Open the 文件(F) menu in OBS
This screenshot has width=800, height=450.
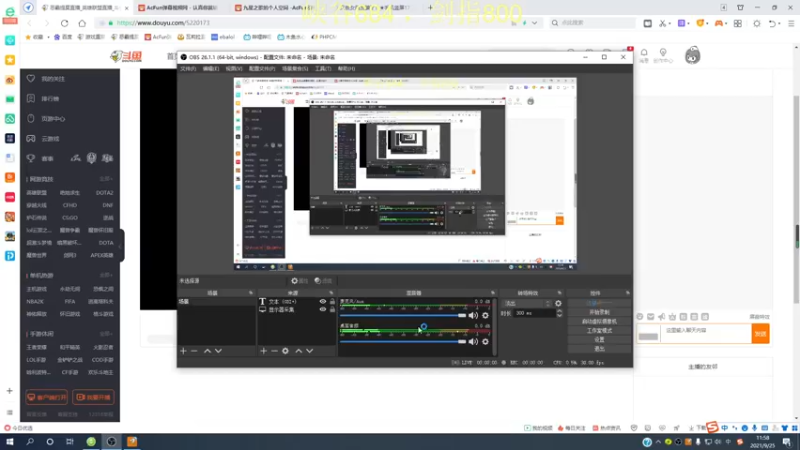188,68
